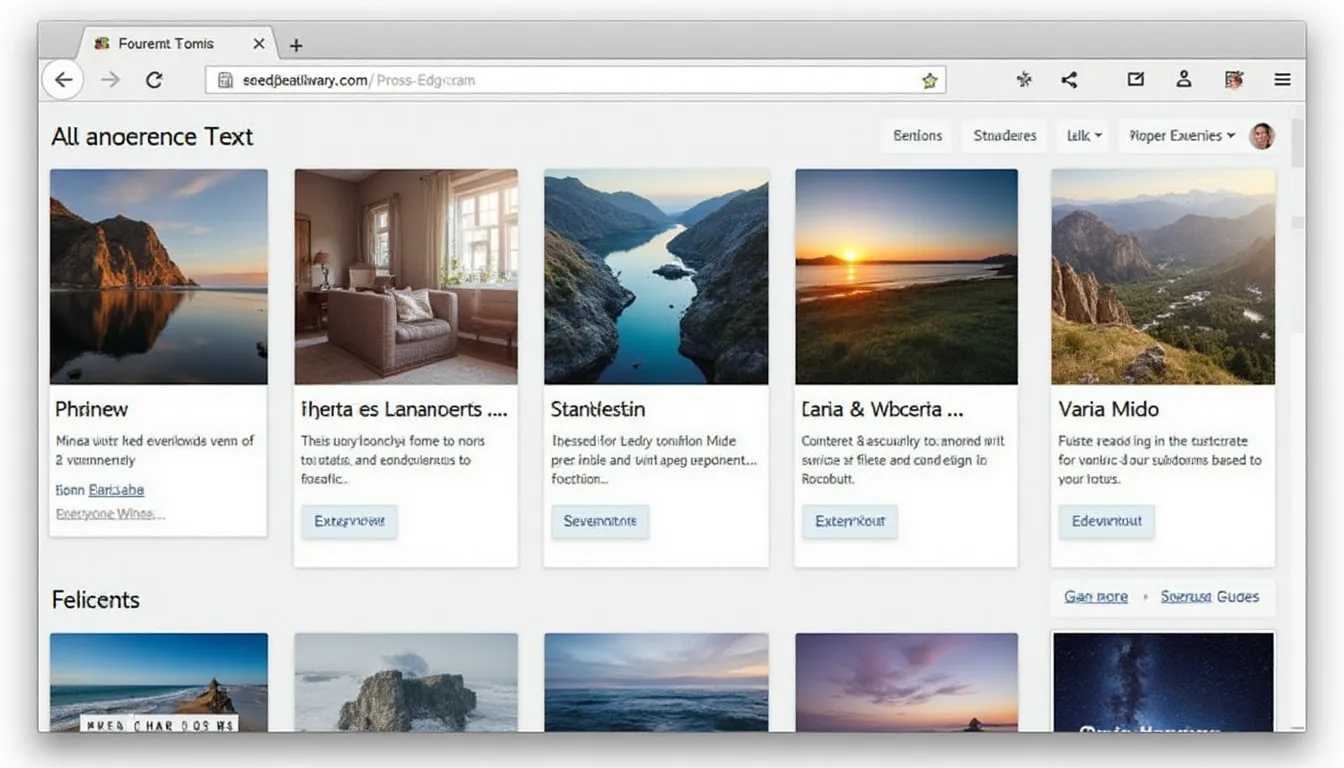This screenshot has height=768, width=1344.
Task: Click the Extemkout button under Laria card
Action: click(850, 522)
